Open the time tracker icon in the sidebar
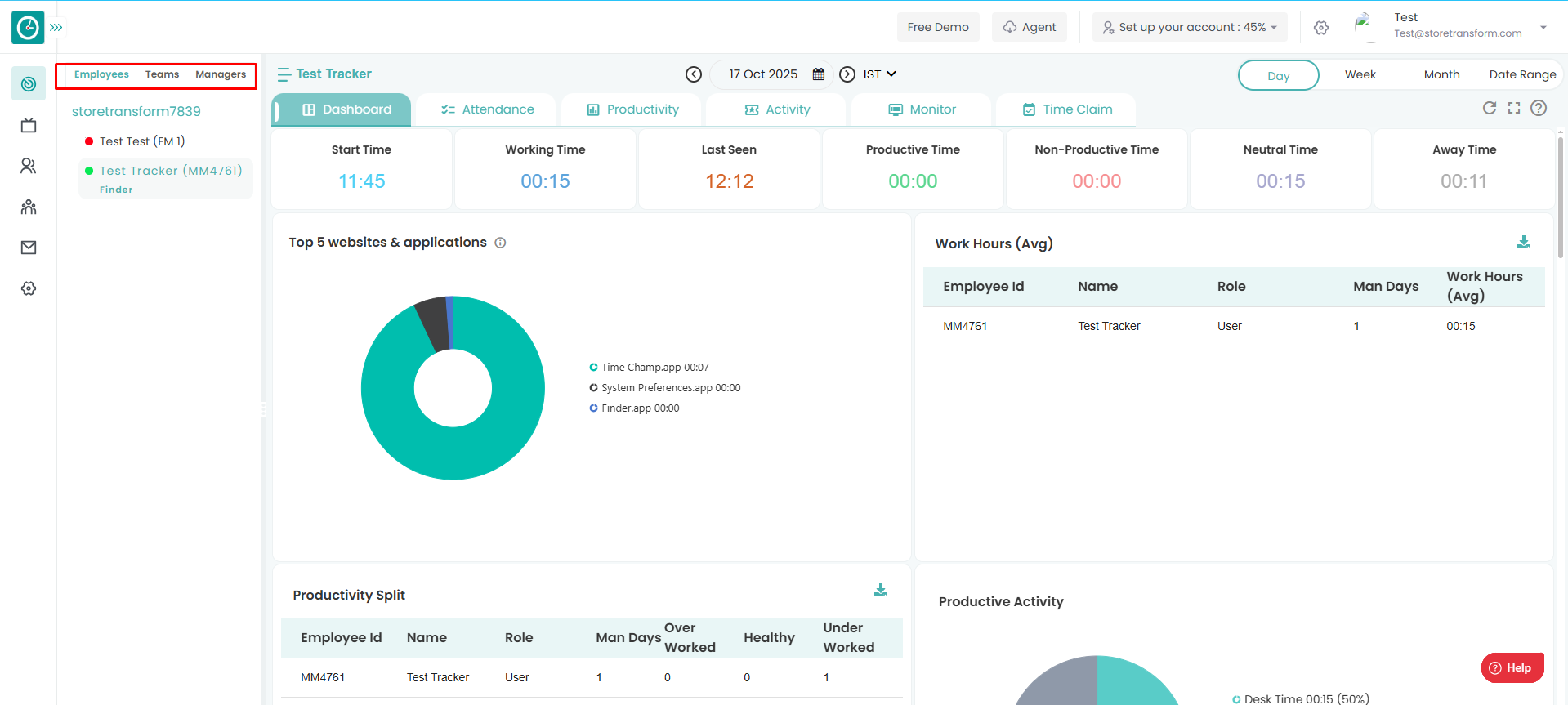1568x705 pixels. click(x=29, y=84)
